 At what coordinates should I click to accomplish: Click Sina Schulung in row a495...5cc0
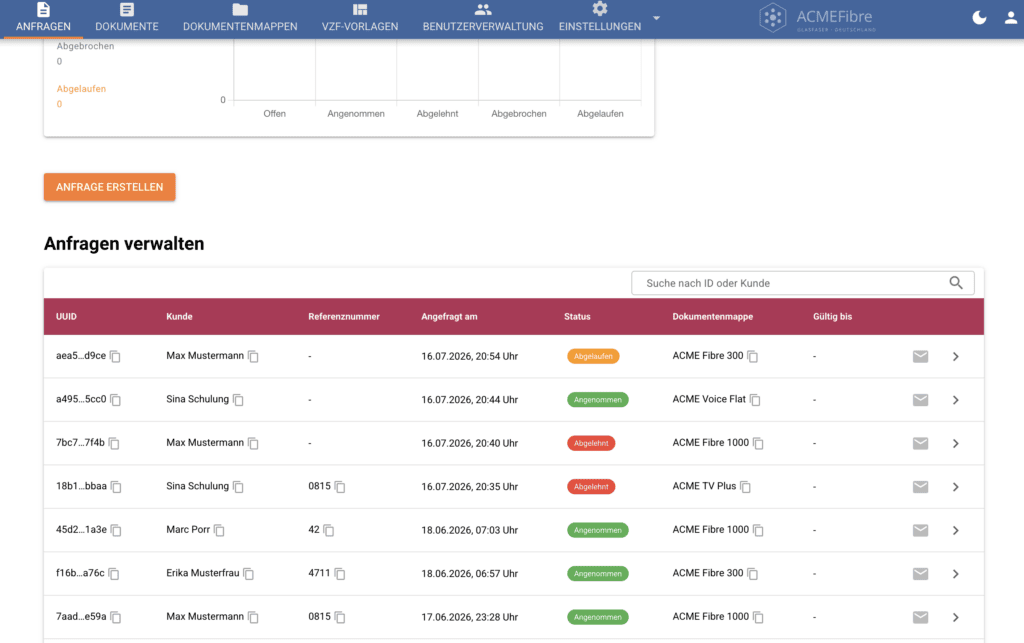(197, 399)
